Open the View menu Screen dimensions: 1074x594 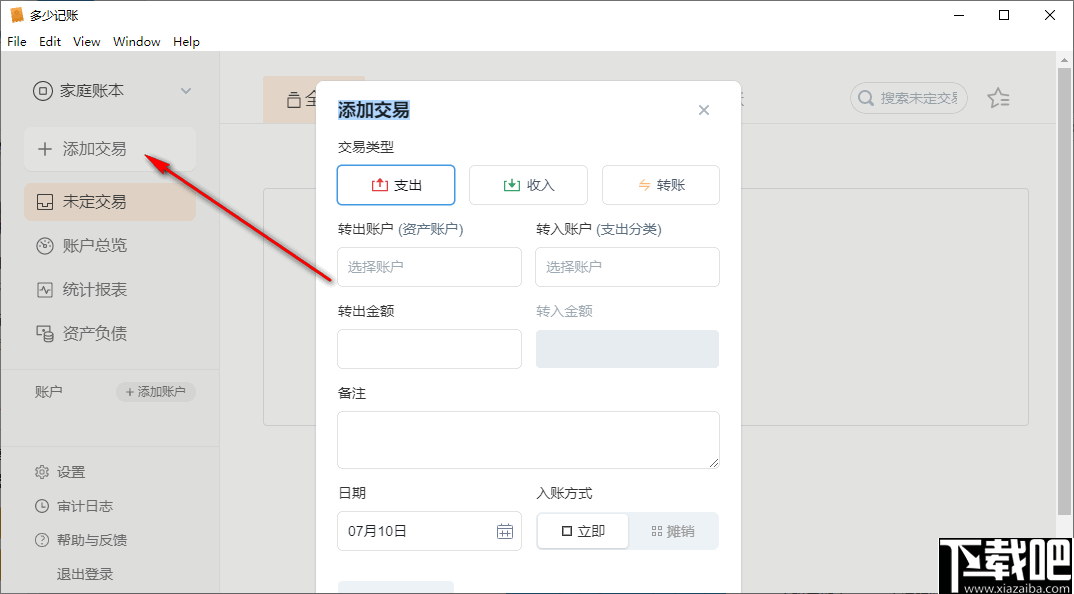point(86,41)
